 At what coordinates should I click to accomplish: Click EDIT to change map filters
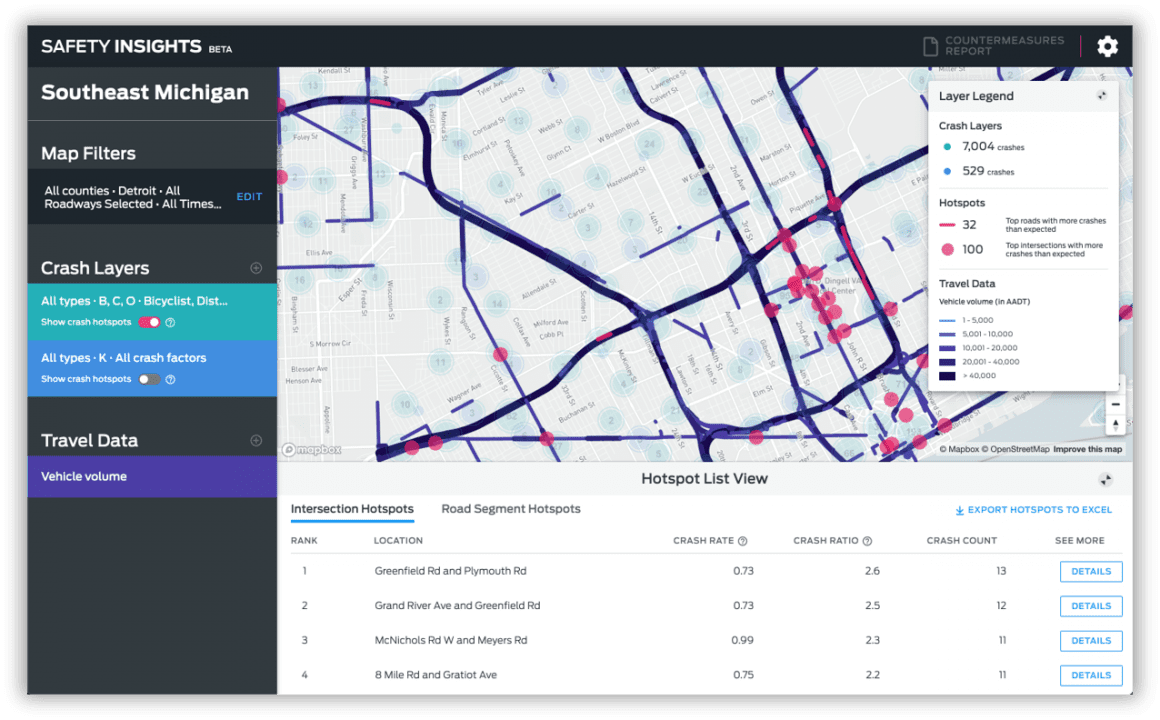248,197
